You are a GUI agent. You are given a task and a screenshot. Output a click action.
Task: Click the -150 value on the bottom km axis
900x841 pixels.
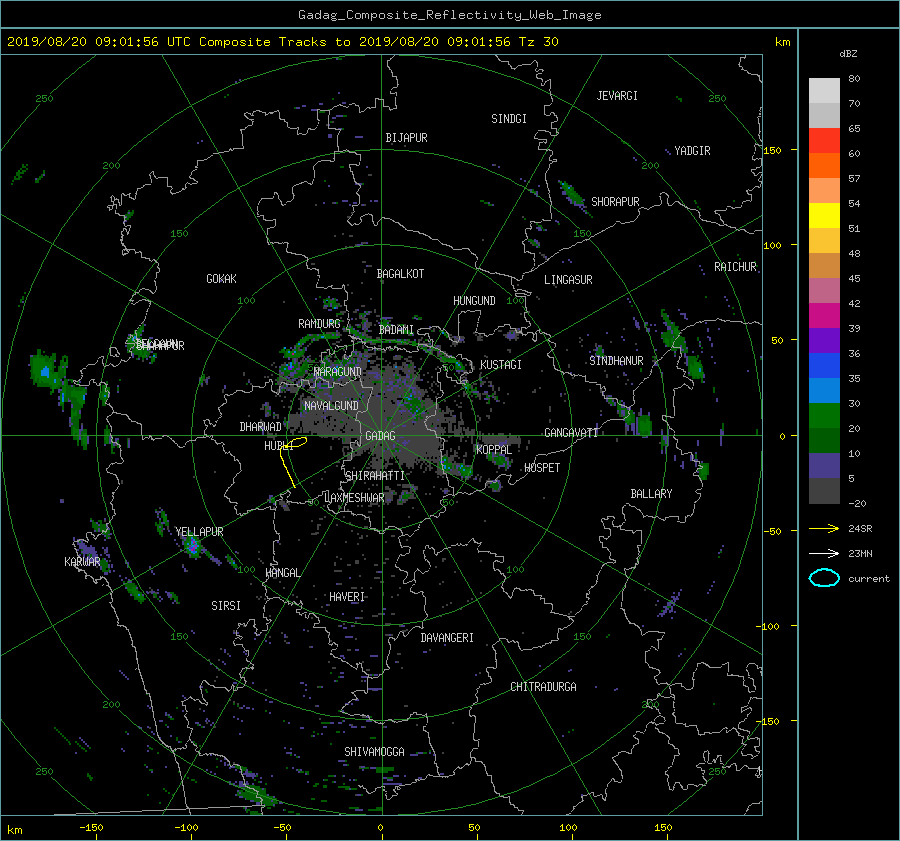[x=91, y=827]
